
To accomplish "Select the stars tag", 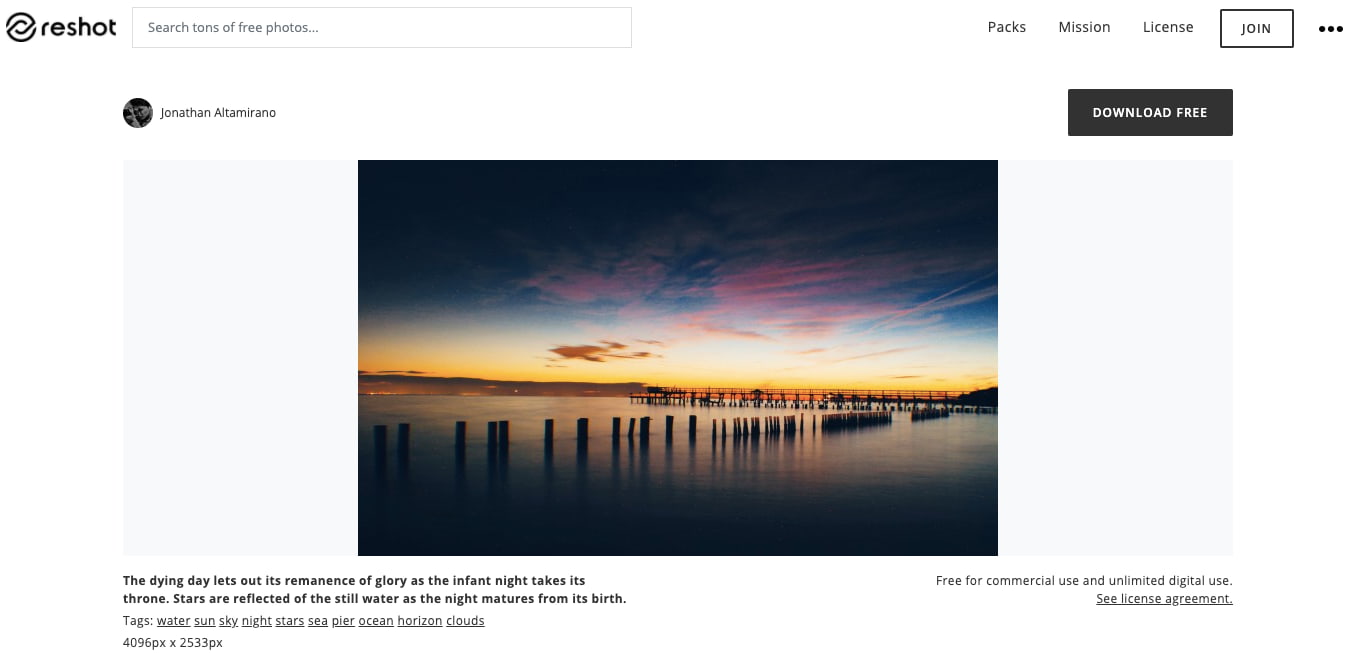I will pyautogui.click(x=290, y=621).
